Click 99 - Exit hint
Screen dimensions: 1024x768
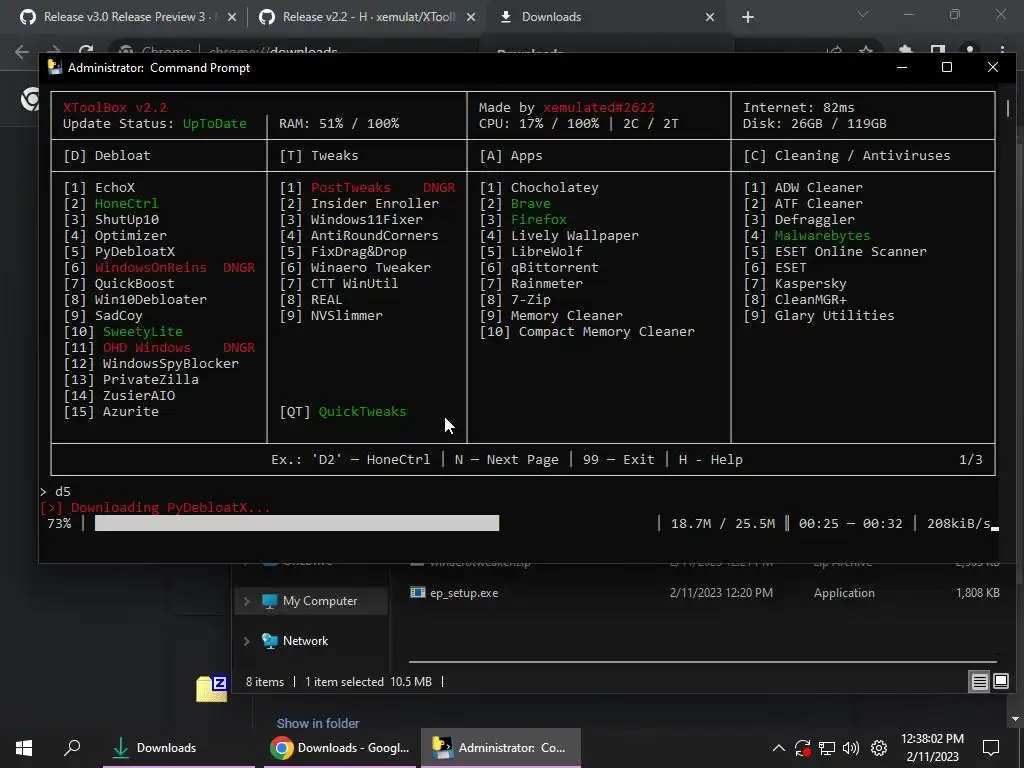[618, 460]
